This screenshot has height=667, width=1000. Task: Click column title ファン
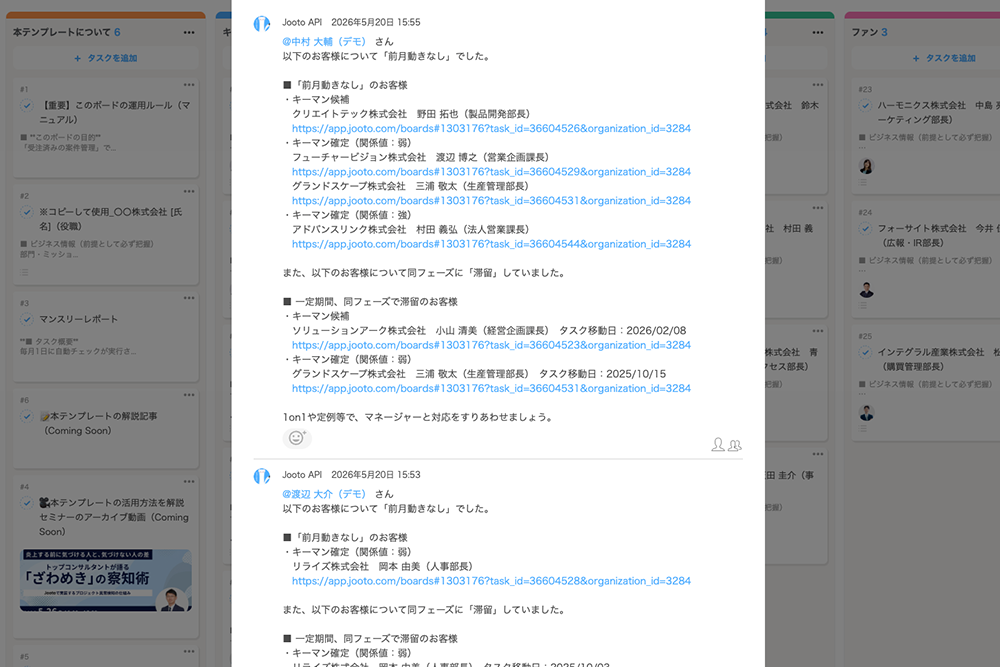point(865,33)
